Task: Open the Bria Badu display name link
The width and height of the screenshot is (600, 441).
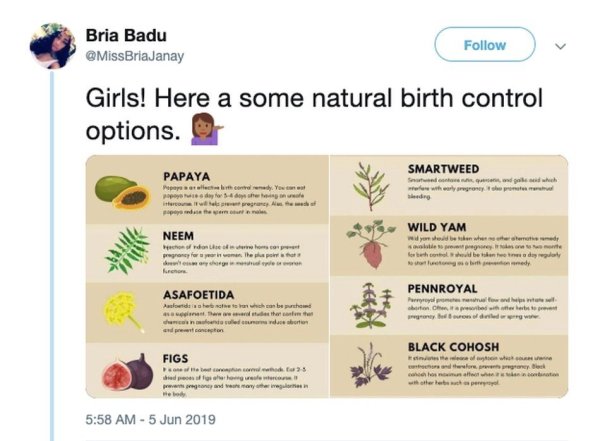Action: [x=126, y=35]
